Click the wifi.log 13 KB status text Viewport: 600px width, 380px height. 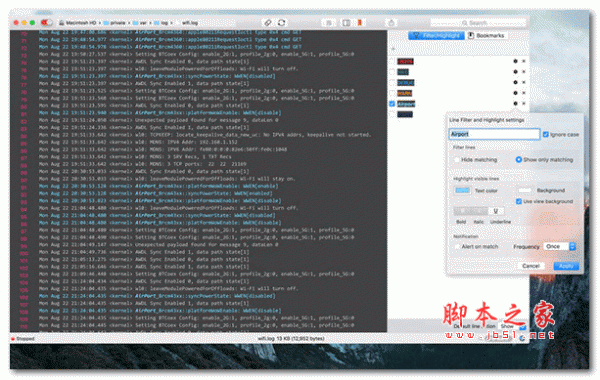[x=291, y=339]
